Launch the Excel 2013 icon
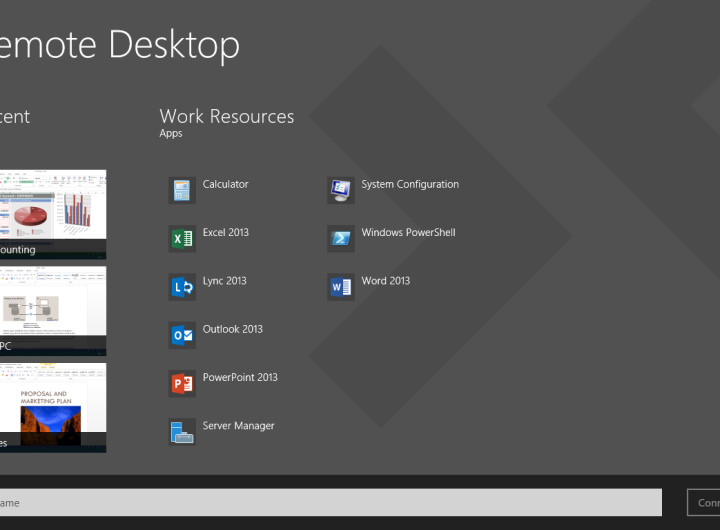This screenshot has width=720, height=530. click(x=182, y=239)
